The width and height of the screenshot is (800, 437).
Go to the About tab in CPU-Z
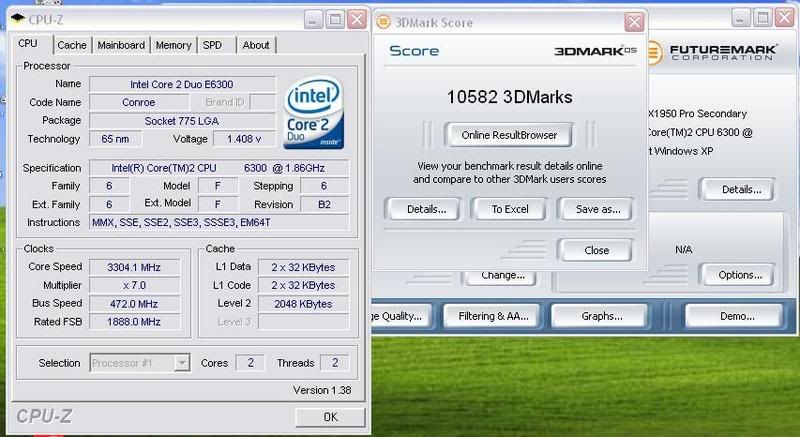point(256,45)
